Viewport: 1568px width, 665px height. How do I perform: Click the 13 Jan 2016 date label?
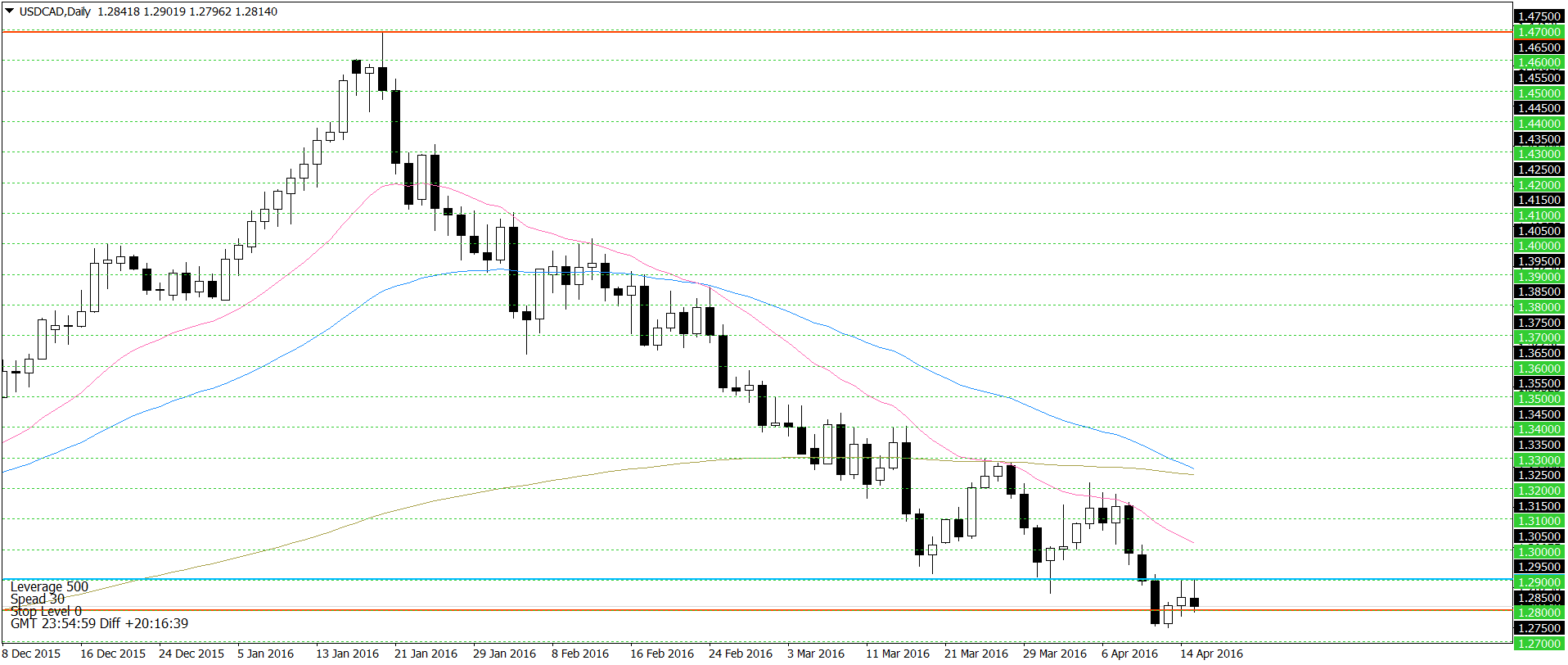(348, 654)
